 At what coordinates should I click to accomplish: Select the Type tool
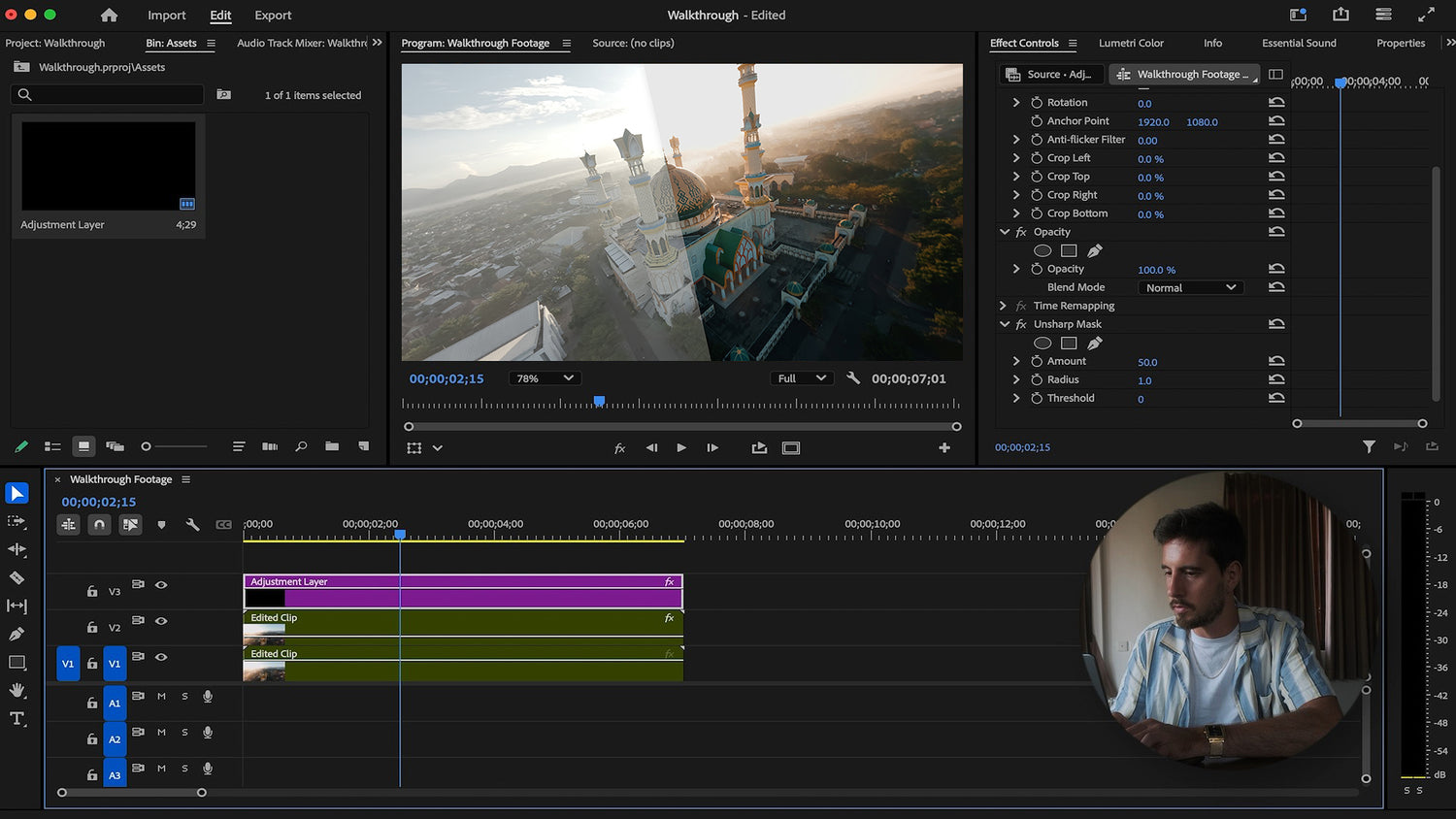point(17,719)
